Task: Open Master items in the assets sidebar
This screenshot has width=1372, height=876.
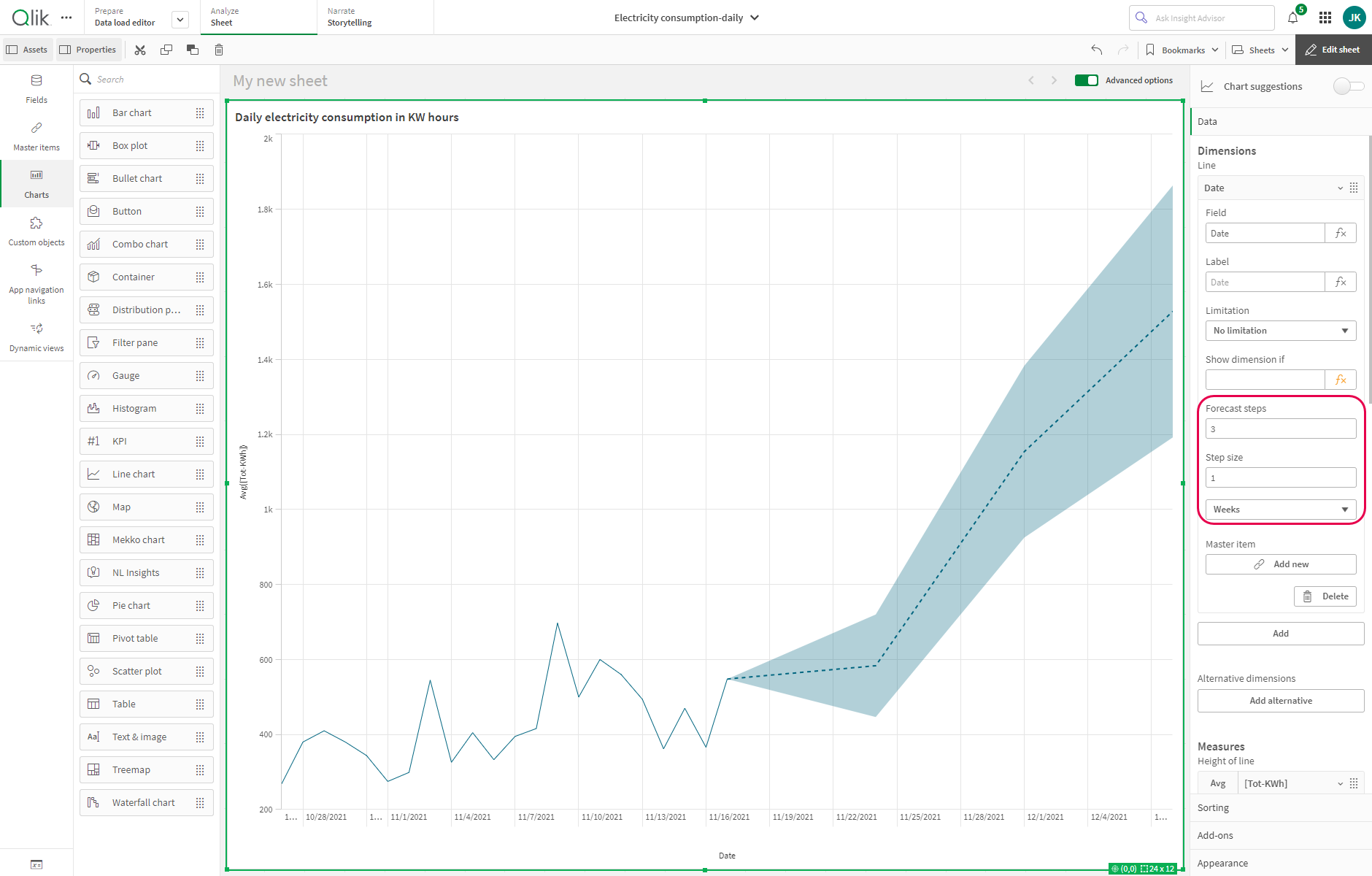Action: [36, 136]
